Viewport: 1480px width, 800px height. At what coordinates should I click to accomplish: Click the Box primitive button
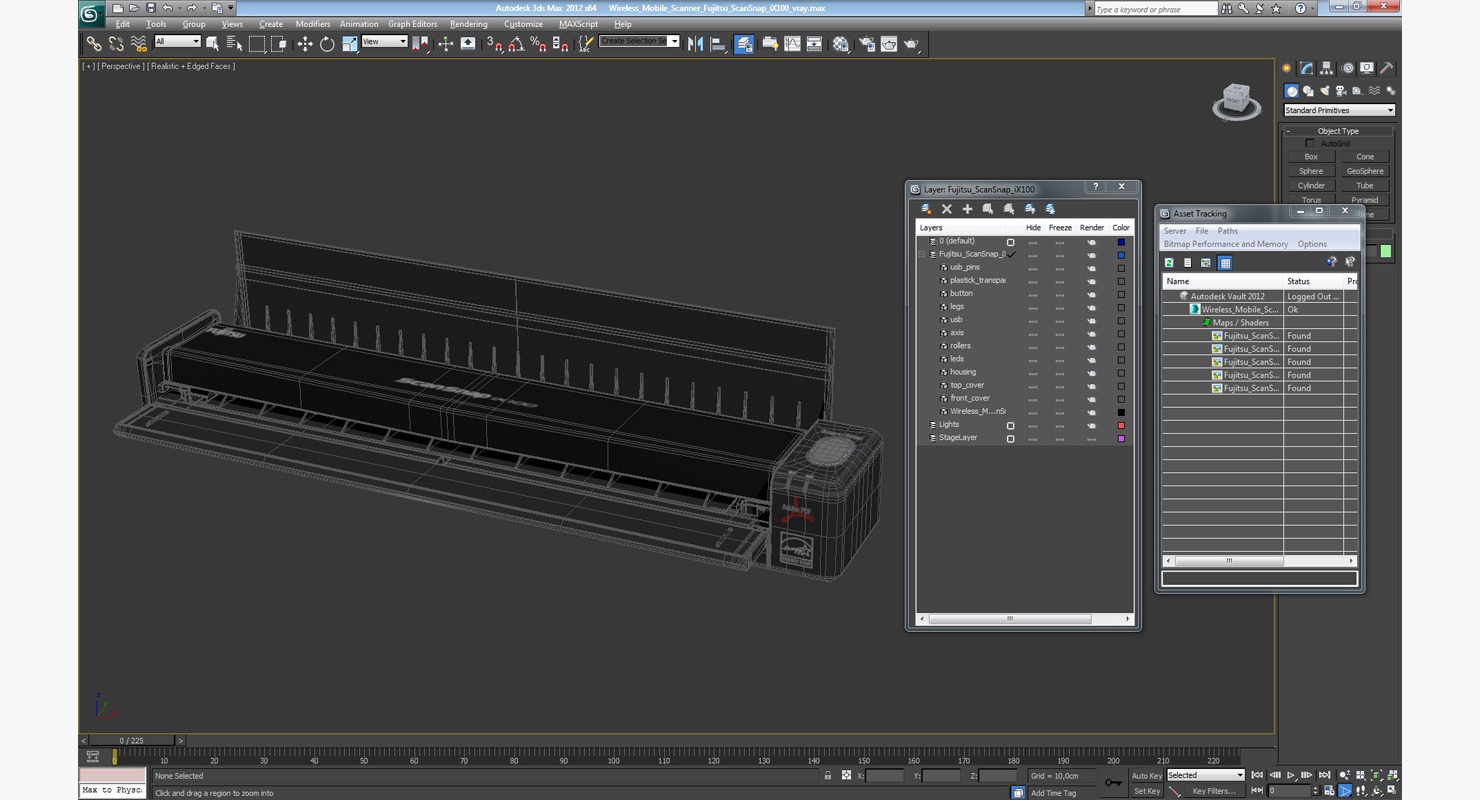coord(1311,157)
